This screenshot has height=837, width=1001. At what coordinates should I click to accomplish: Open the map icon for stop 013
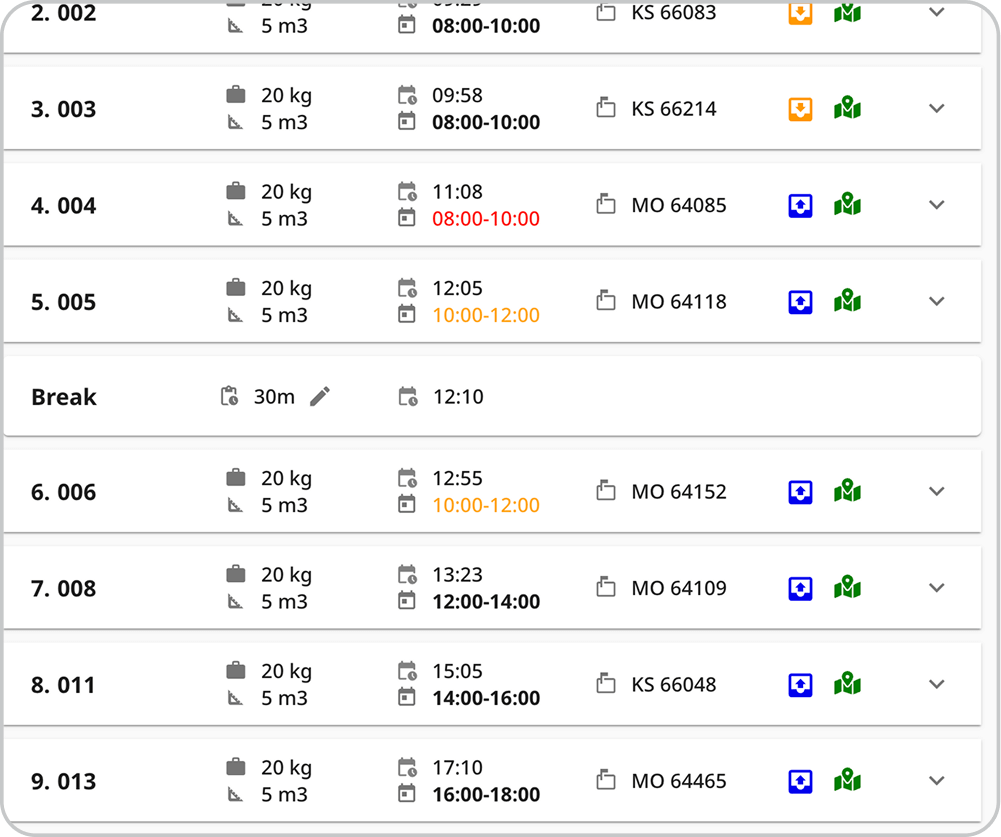click(848, 780)
